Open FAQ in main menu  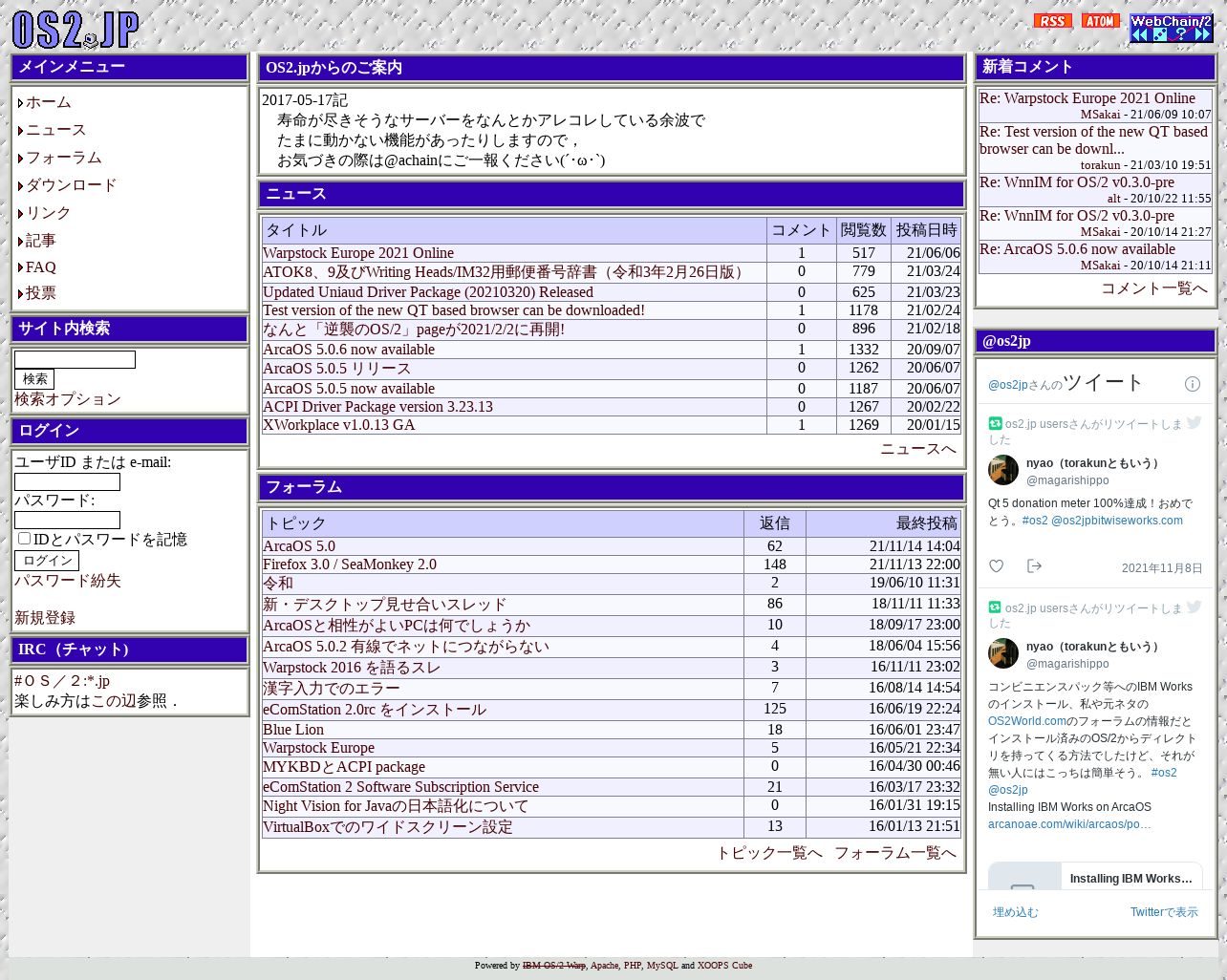coord(40,267)
